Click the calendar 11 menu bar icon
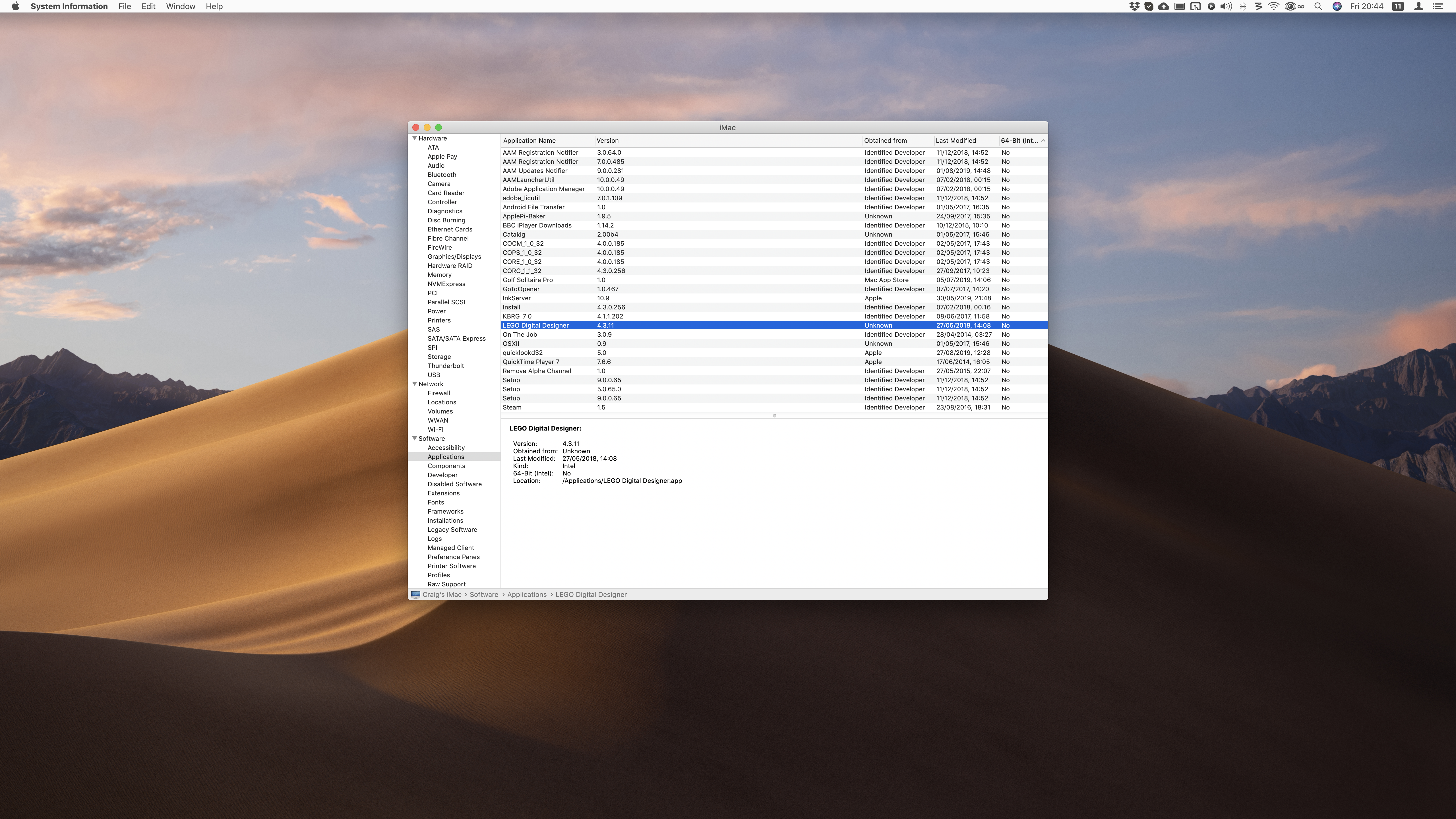Image resolution: width=1456 pixels, height=819 pixels. coord(1398,6)
